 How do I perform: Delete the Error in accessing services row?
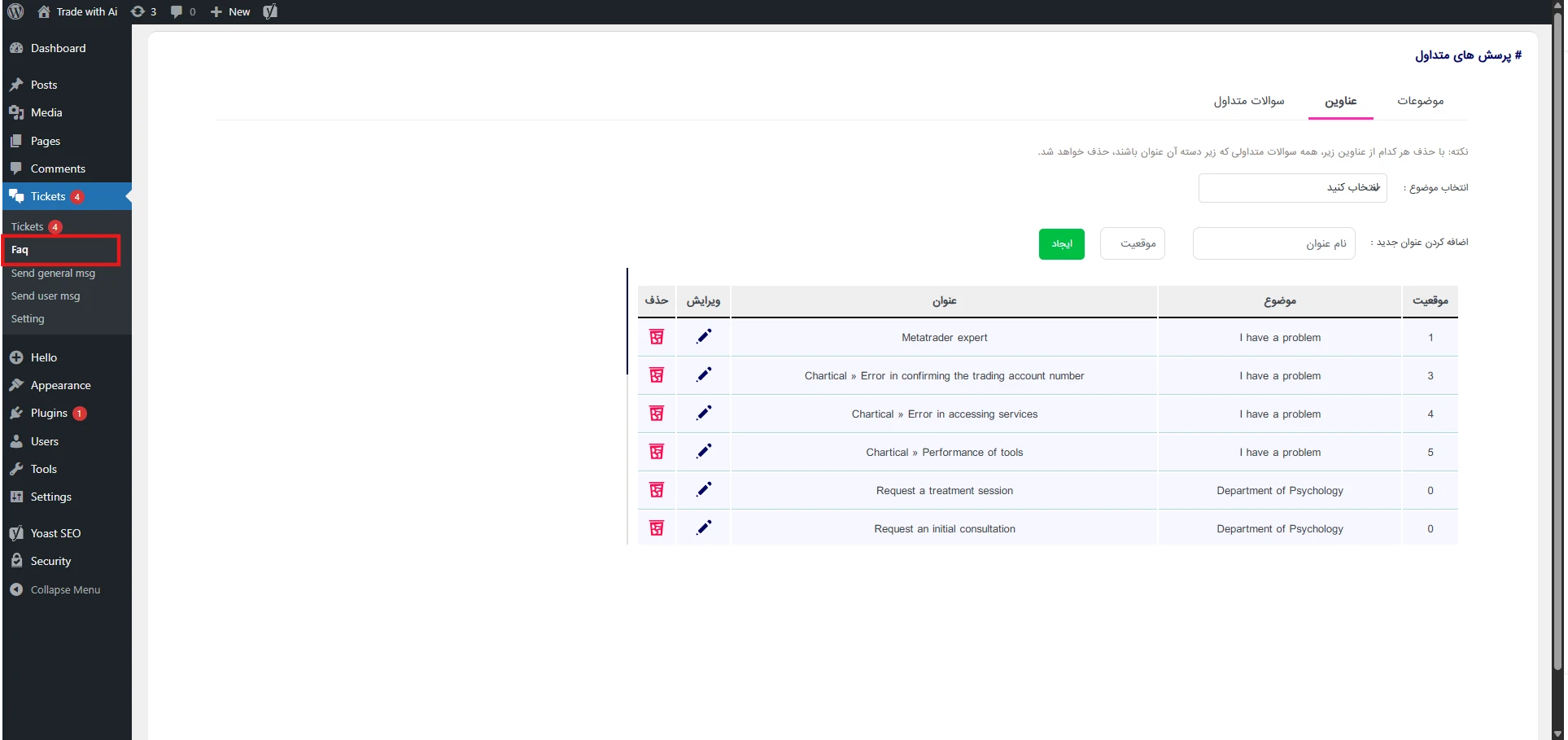pos(657,414)
